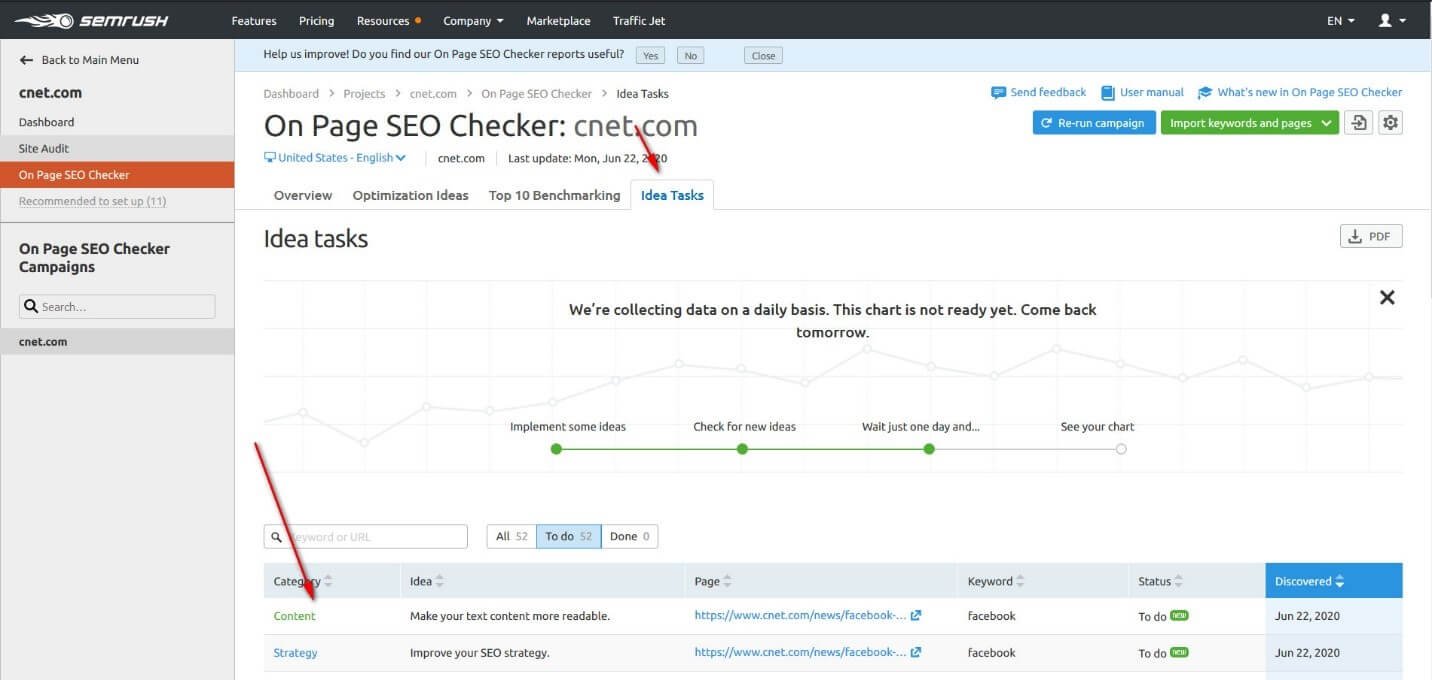Sort table by Status column arrows

pos(1178,581)
